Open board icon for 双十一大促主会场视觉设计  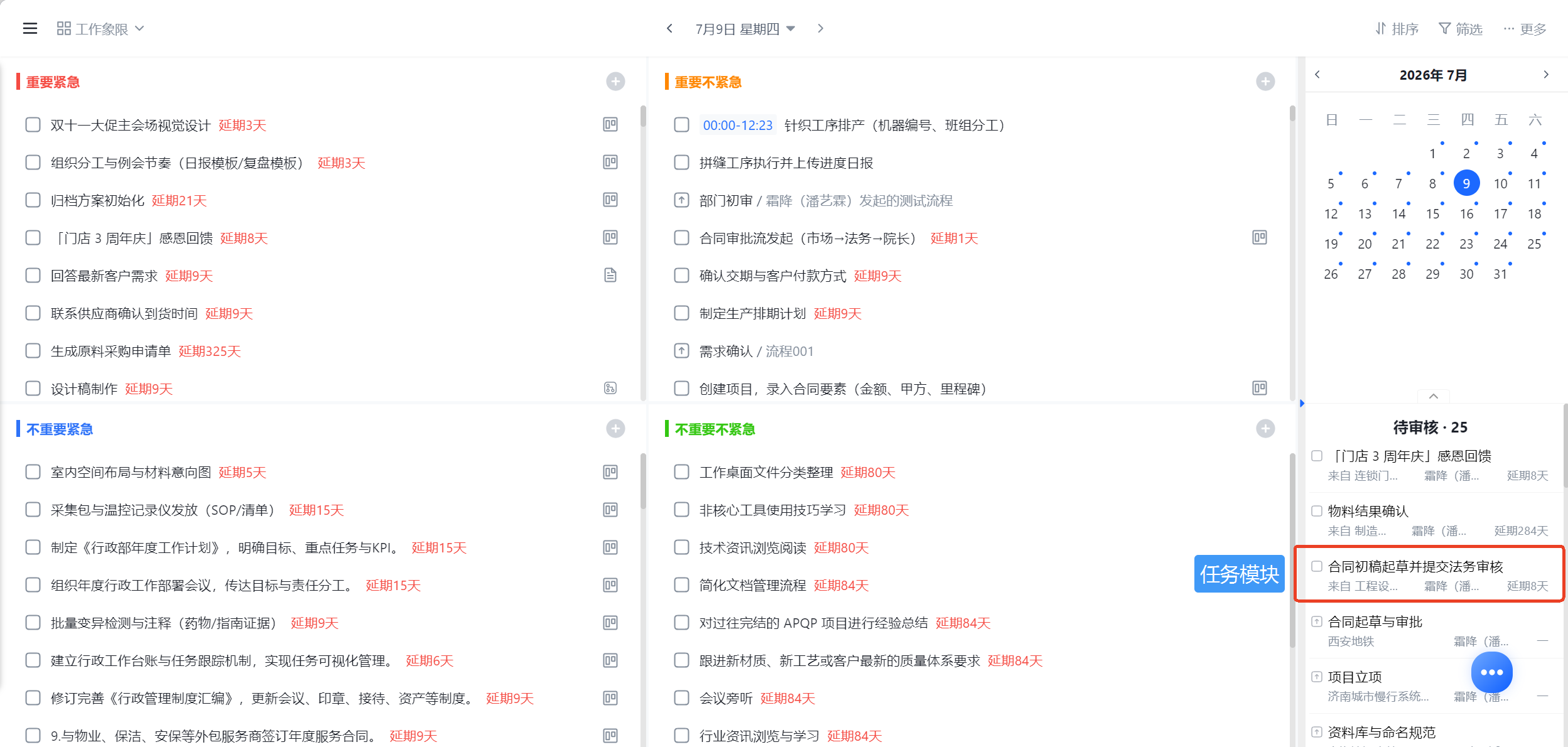click(x=610, y=124)
